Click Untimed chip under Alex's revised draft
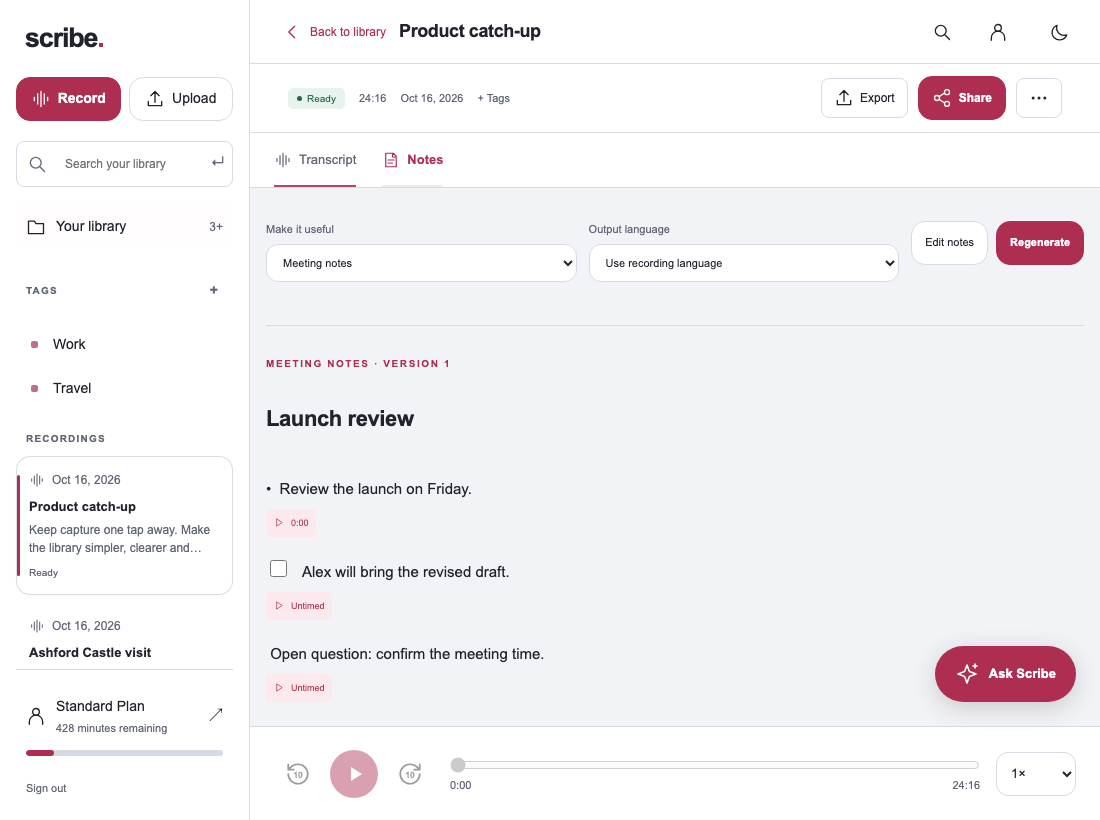 pyautogui.click(x=300, y=606)
